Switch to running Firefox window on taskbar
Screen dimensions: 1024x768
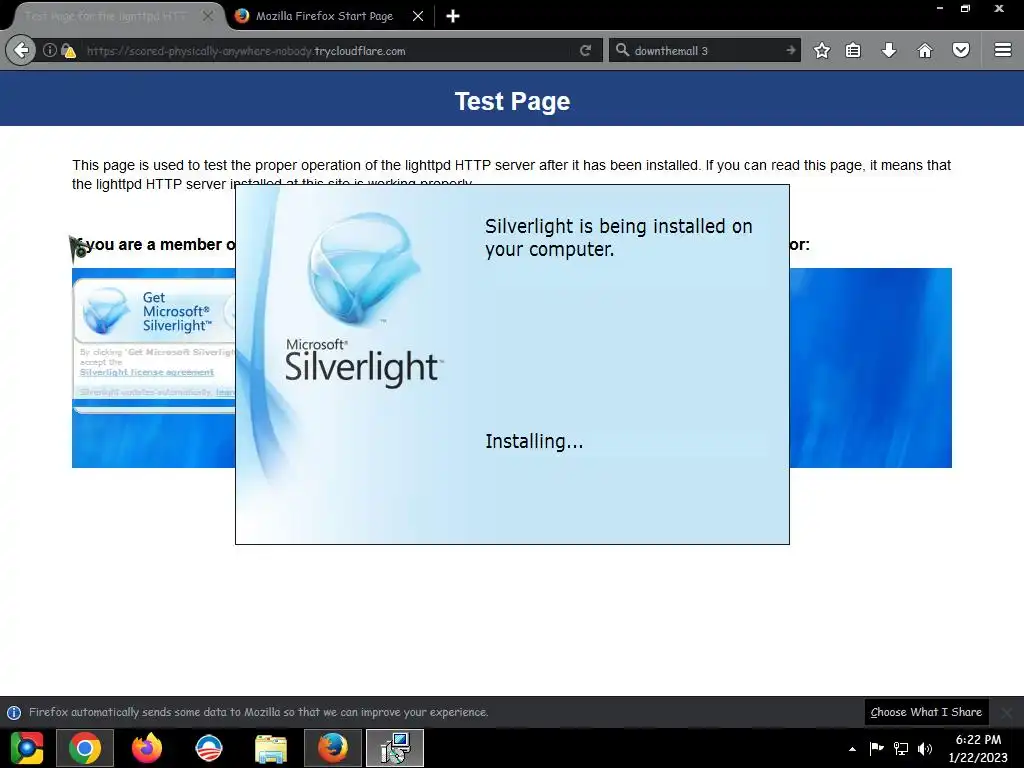(333, 748)
